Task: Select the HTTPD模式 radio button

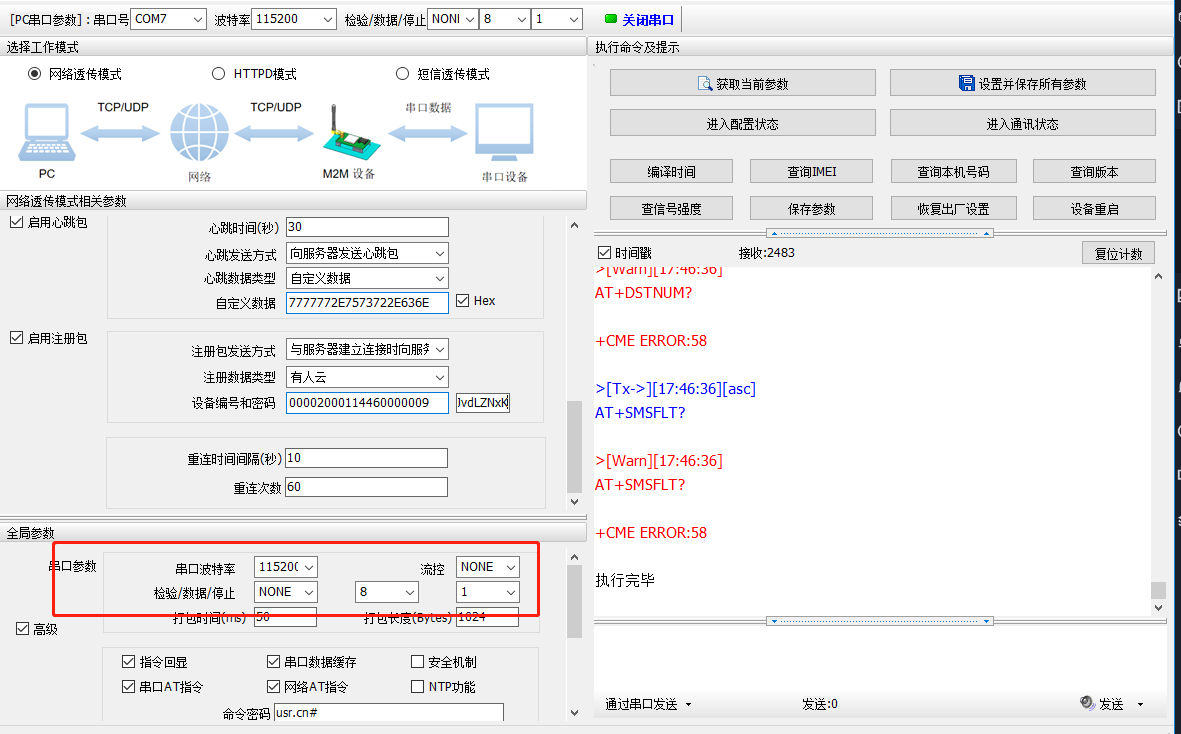Action: (219, 74)
